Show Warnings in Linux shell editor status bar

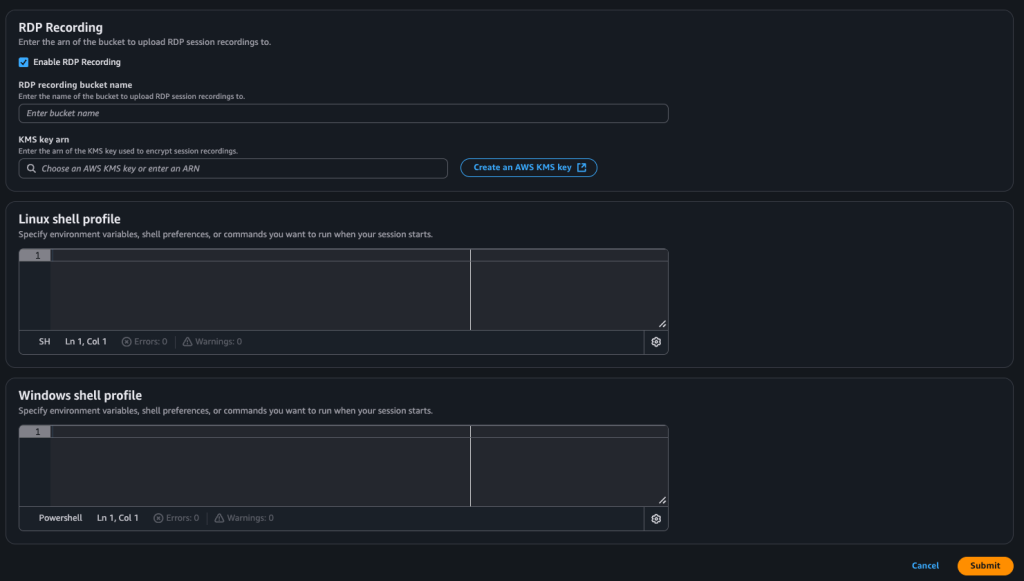point(212,342)
